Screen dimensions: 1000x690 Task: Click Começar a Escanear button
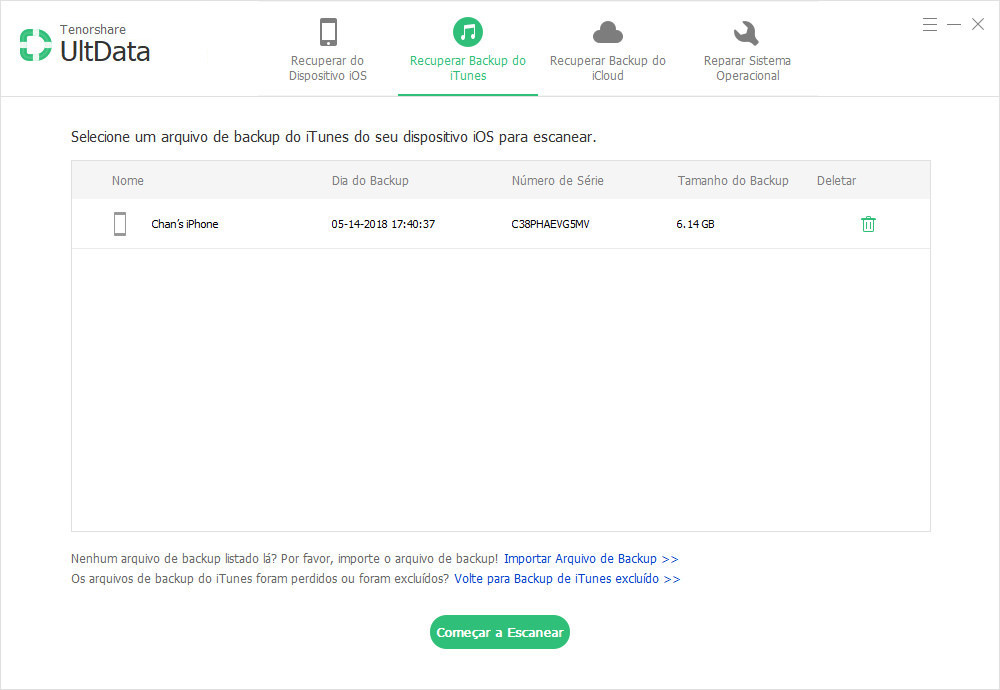point(499,632)
